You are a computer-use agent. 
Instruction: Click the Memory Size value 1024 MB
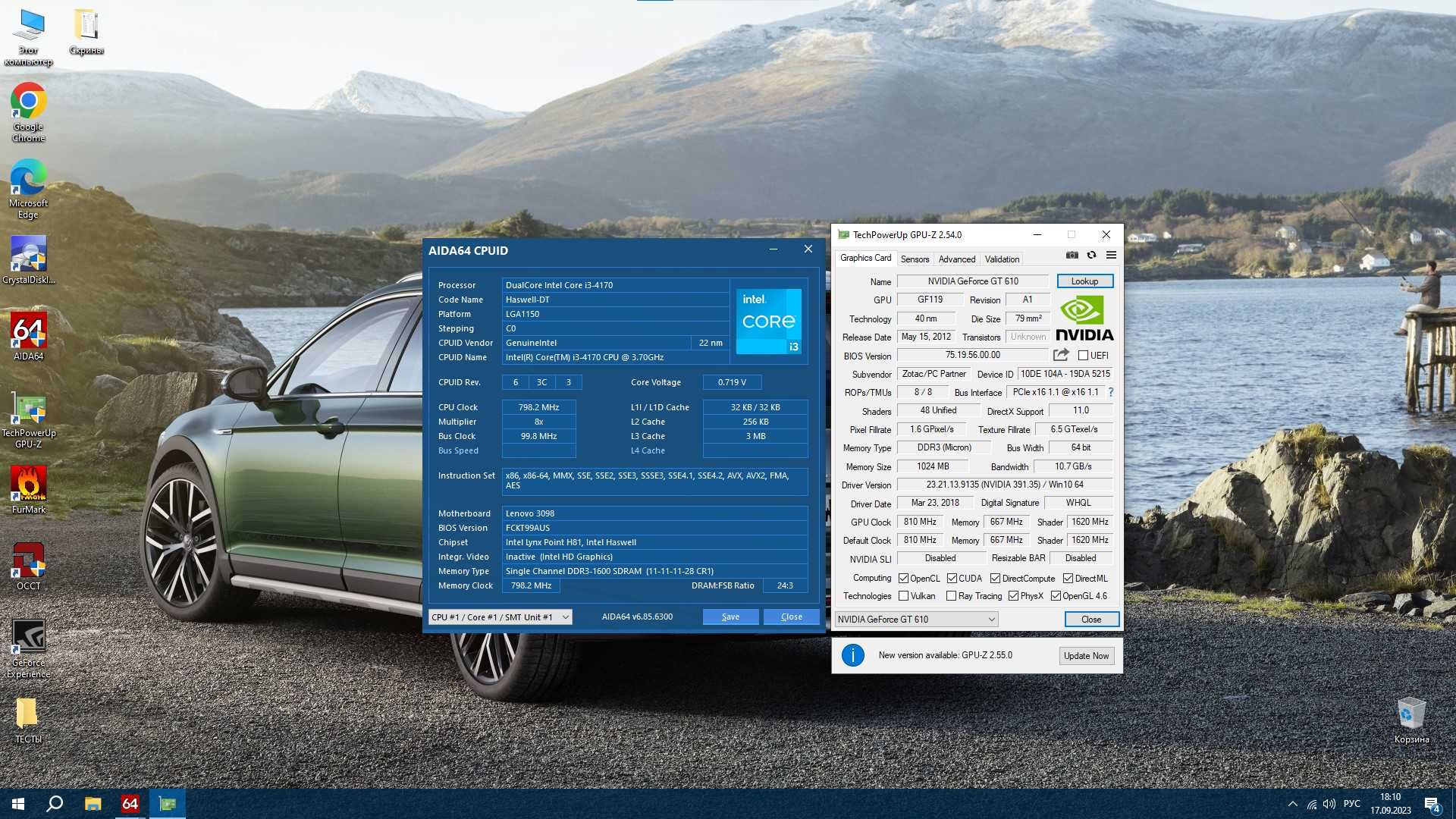(933, 466)
